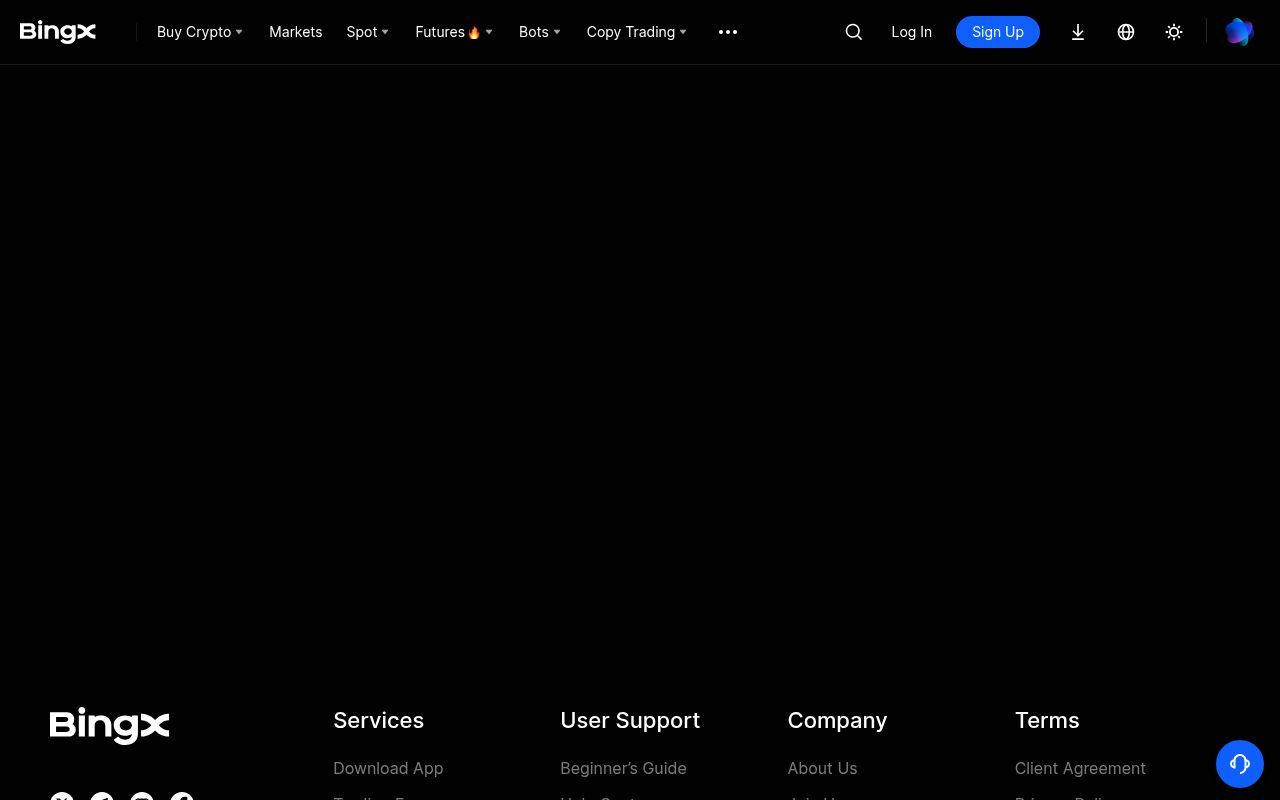Open the About Us link
The height and width of the screenshot is (800, 1280).
click(x=822, y=768)
